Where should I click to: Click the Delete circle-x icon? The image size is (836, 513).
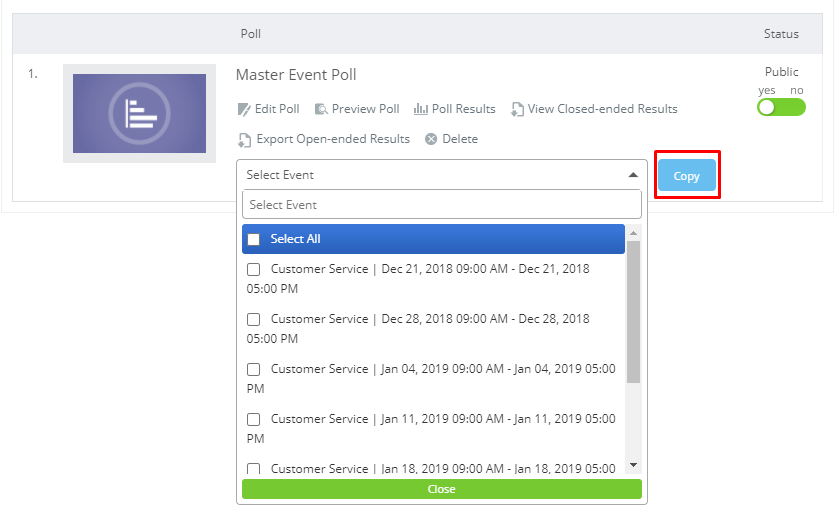click(x=431, y=139)
